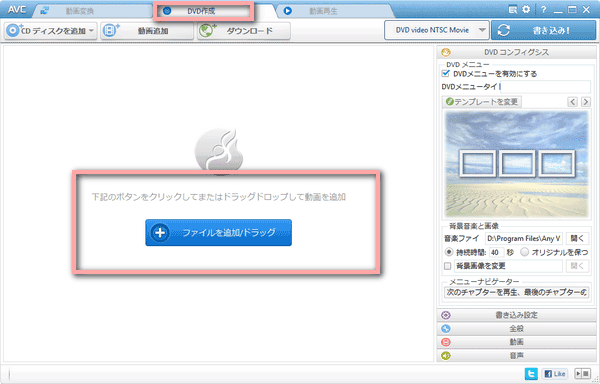Collapse DVDコンフィグシス panel header
The width and height of the screenshot is (600, 384).
(x=516, y=52)
